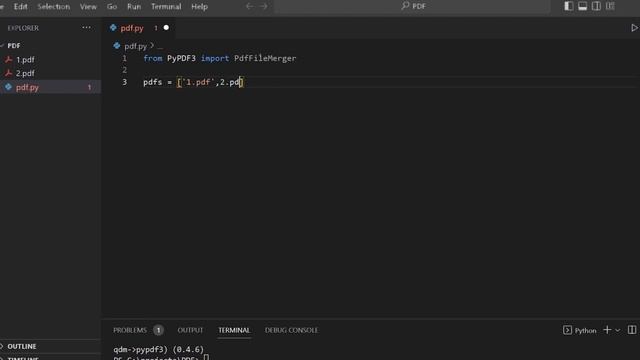Click the PDF icon beside 1.pdf

pos(8,60)
